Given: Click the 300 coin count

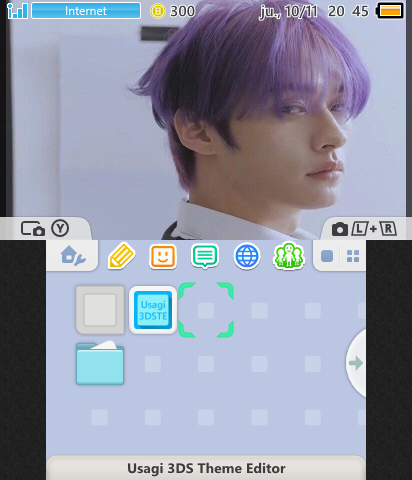Looking at the screenshot, I should tap(182, 11).
